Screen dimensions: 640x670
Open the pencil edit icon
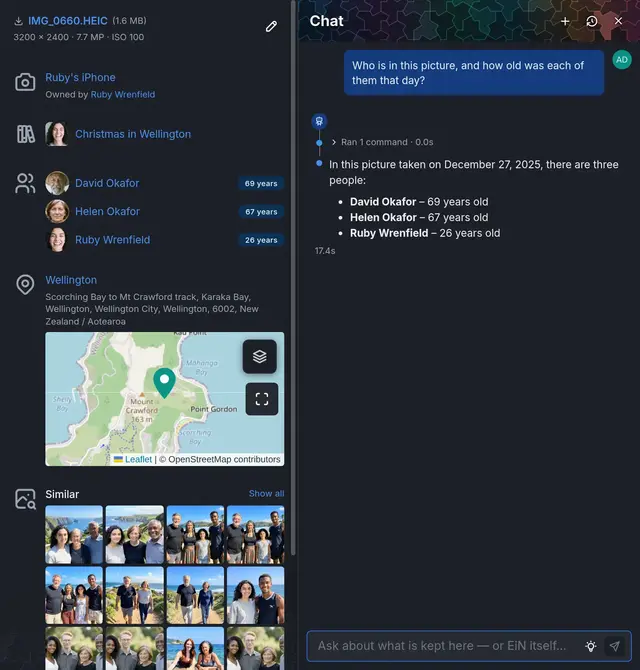tap(271, 27)
